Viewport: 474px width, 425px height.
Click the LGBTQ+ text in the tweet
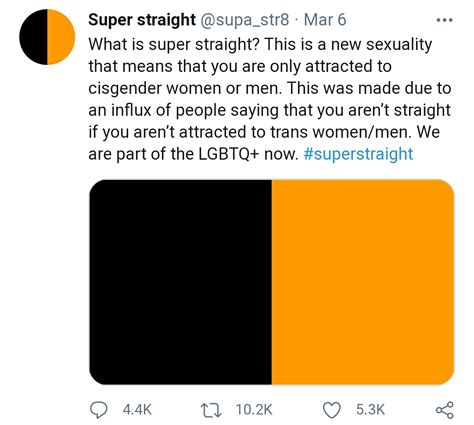point(229,154)
